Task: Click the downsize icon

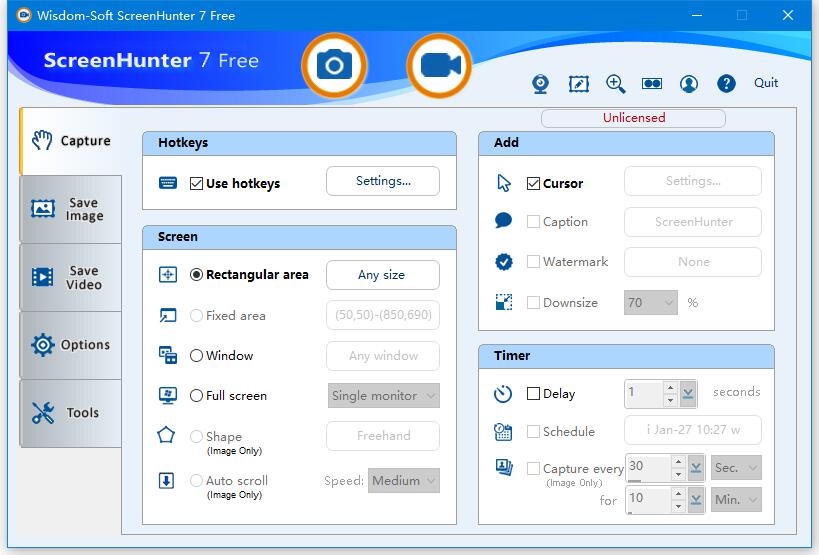Action: 504,302
